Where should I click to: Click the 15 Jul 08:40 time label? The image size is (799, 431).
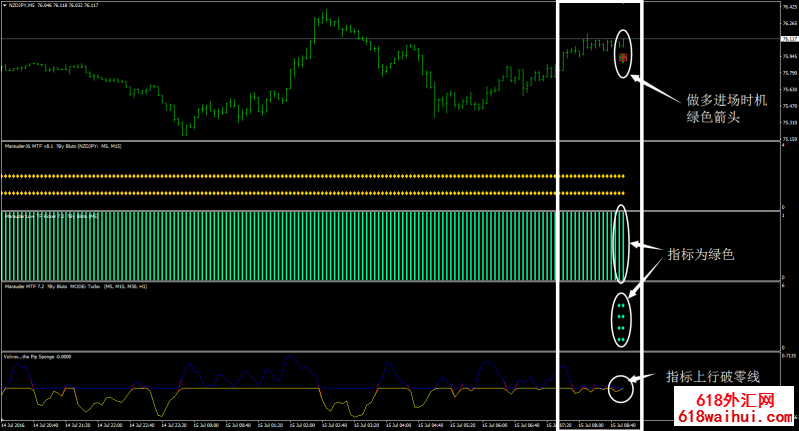[622, 424]
